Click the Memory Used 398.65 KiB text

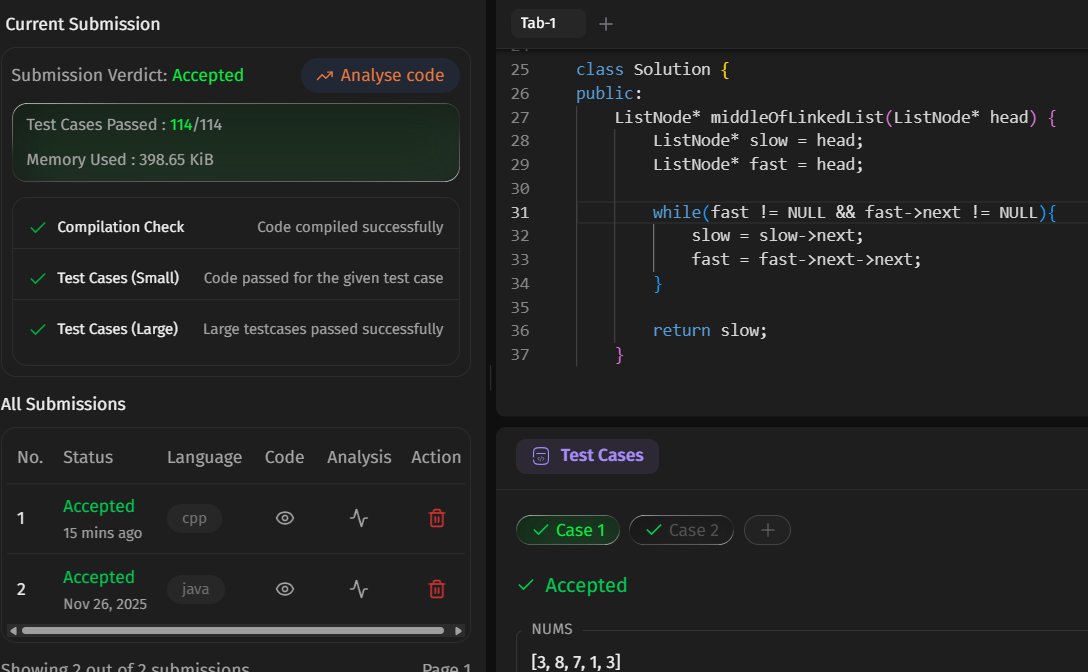pyautogui.click(x=120, y=160)
